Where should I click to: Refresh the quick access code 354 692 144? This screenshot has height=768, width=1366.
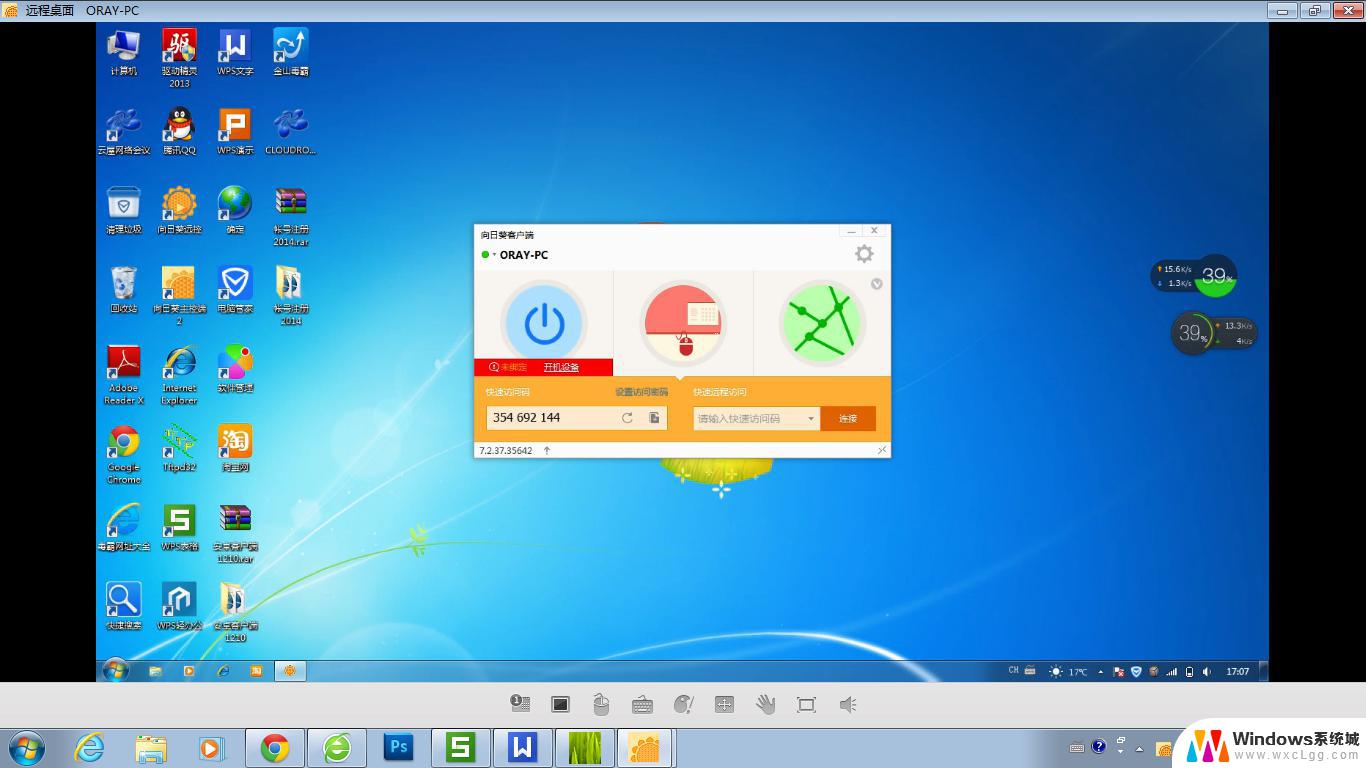point(627,418)
